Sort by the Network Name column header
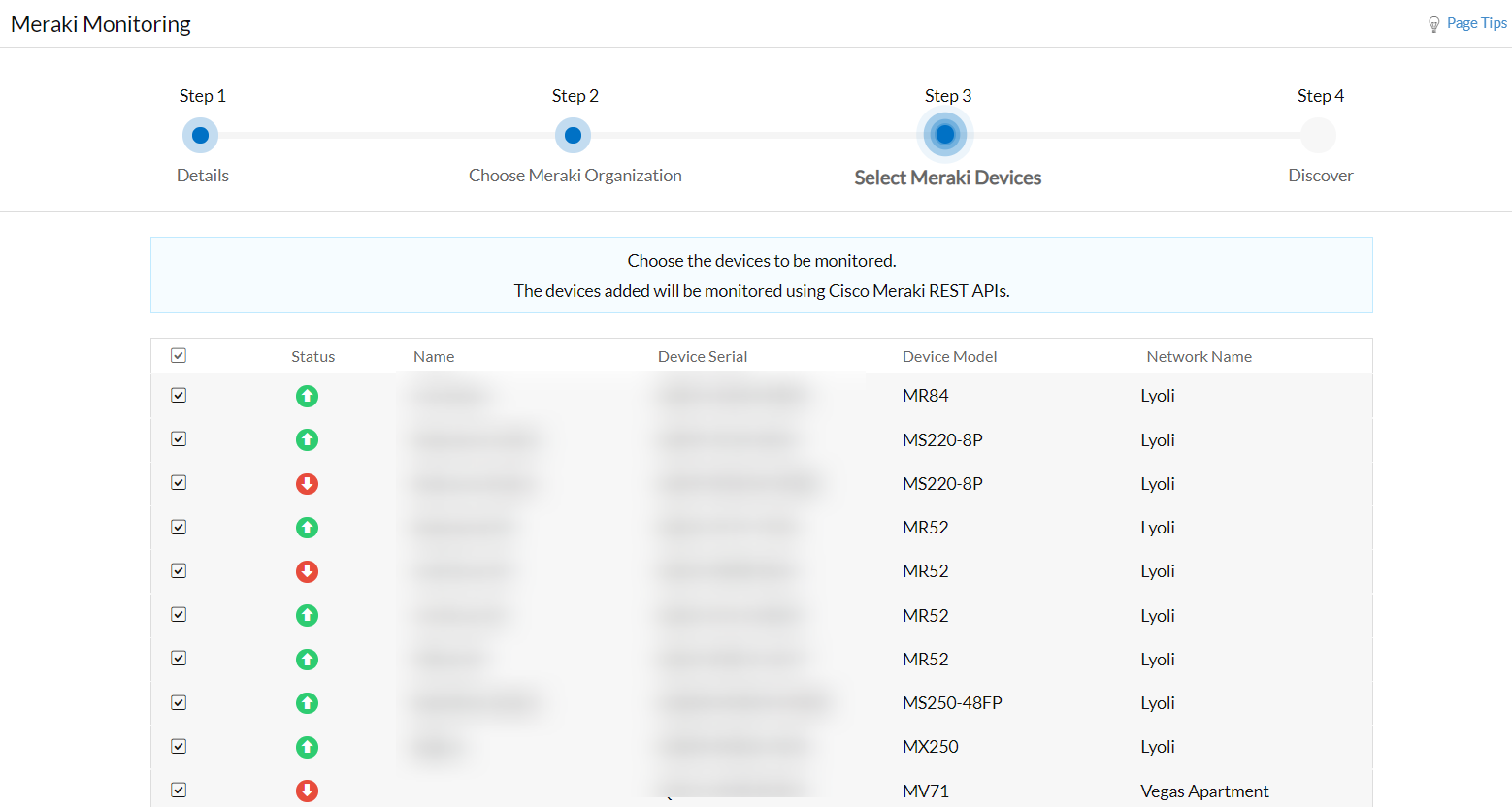 coord(1199,356)
